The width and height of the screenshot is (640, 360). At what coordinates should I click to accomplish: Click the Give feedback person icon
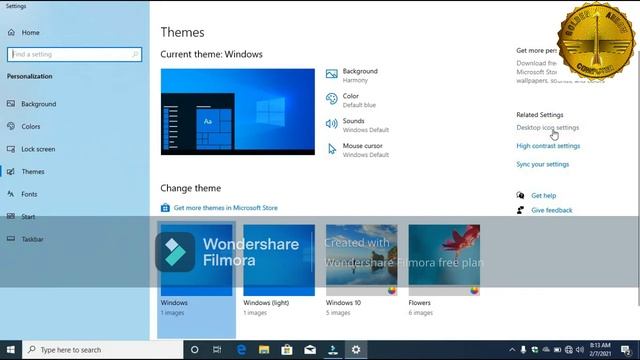520,210
